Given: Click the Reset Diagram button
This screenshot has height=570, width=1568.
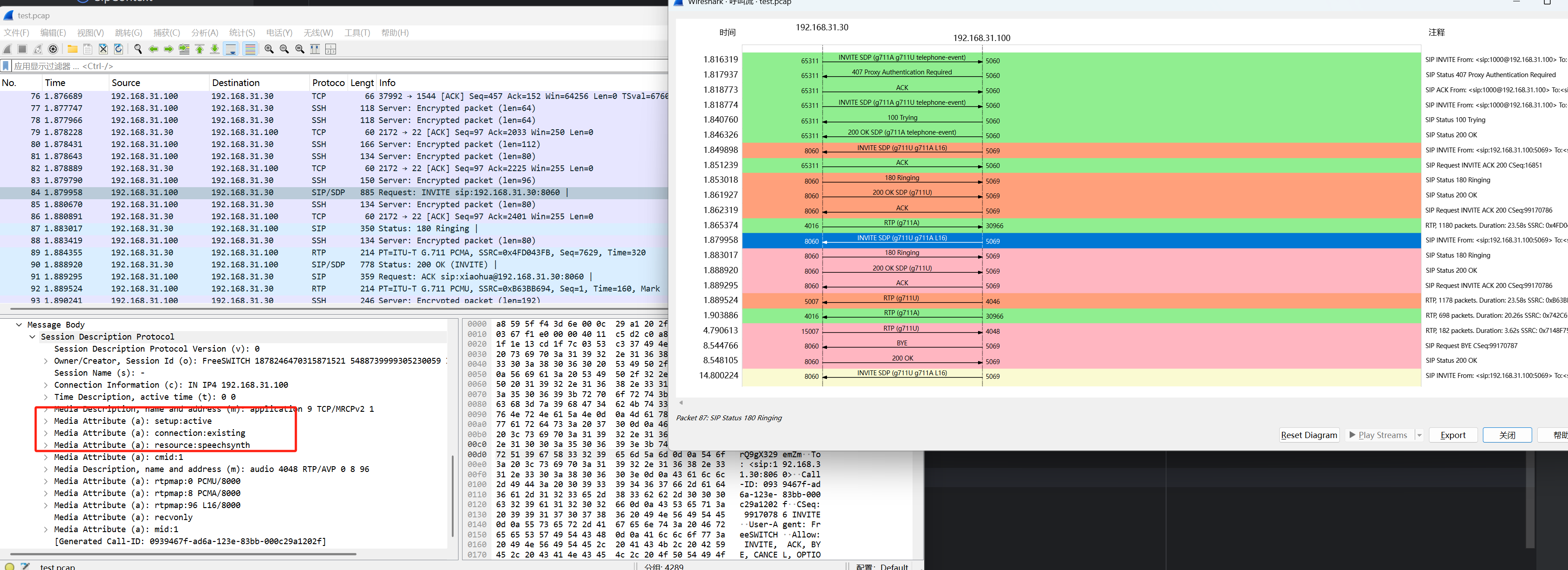Looking at the screenshot, I should pos(1308,435).
